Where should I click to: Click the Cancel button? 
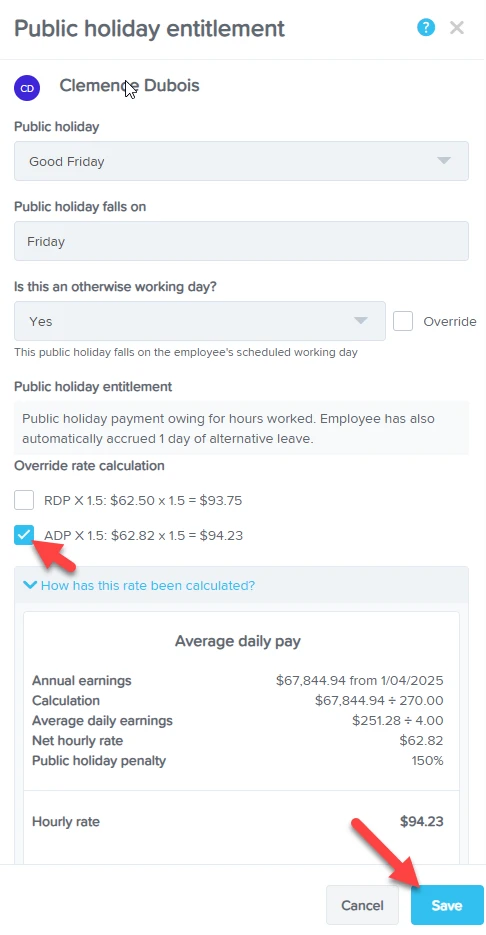coord(363,905)
